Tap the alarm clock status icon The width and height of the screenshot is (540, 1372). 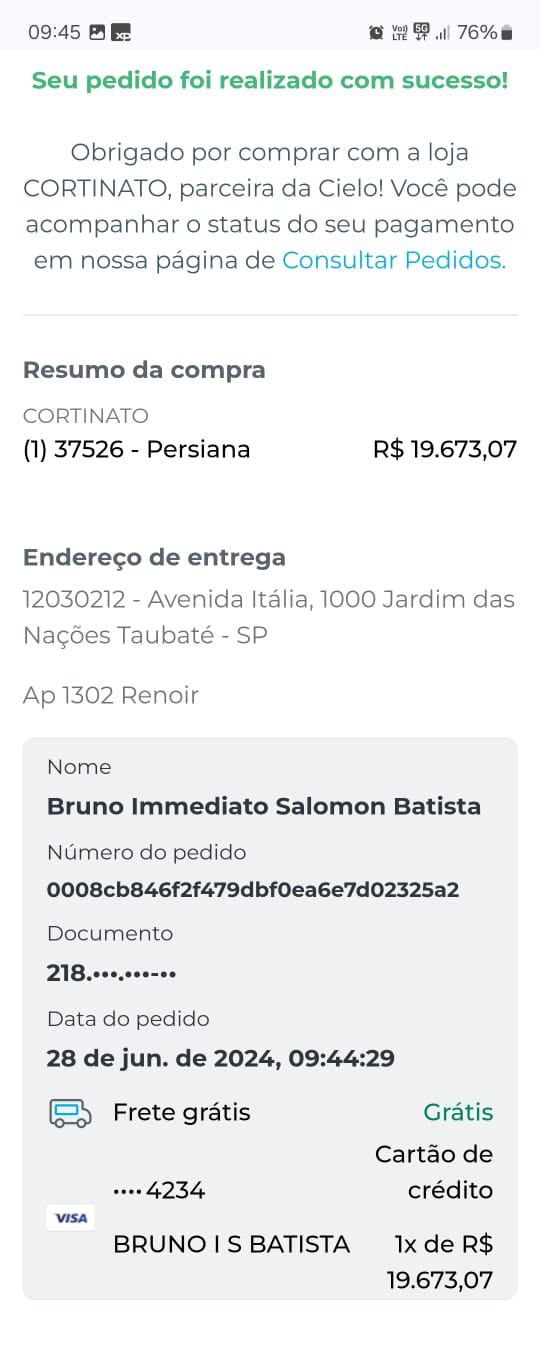tap(376, 33)
